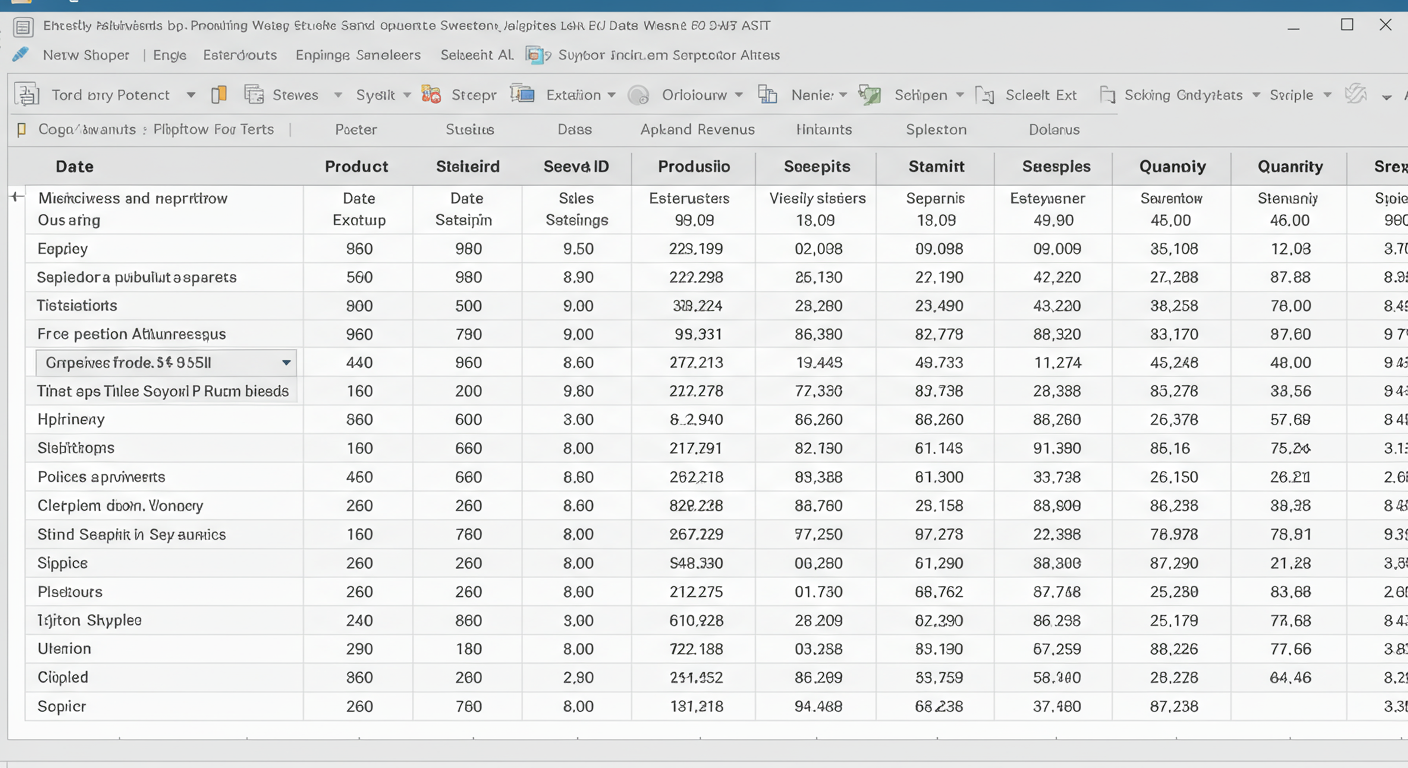Click the Extalion window icon
The image size is (1408, 768).
(522, 95)
